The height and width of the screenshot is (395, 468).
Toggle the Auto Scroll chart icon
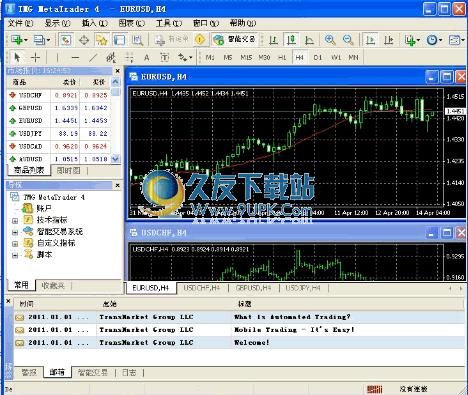pos(371,40)
